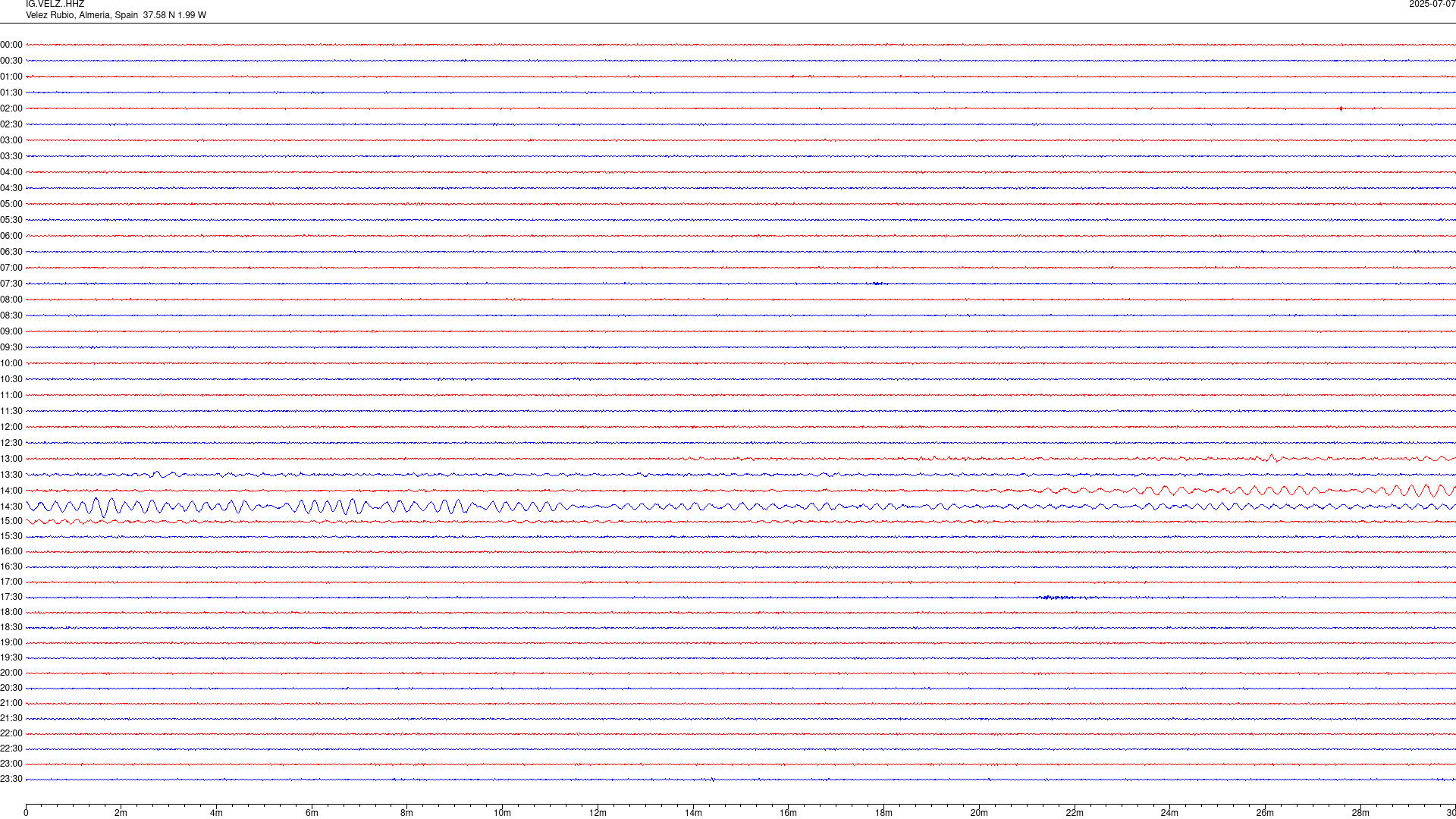Viewport: 1456px width, 819px height.
Task: Click the 13:30 time row label
Action: 11,475
